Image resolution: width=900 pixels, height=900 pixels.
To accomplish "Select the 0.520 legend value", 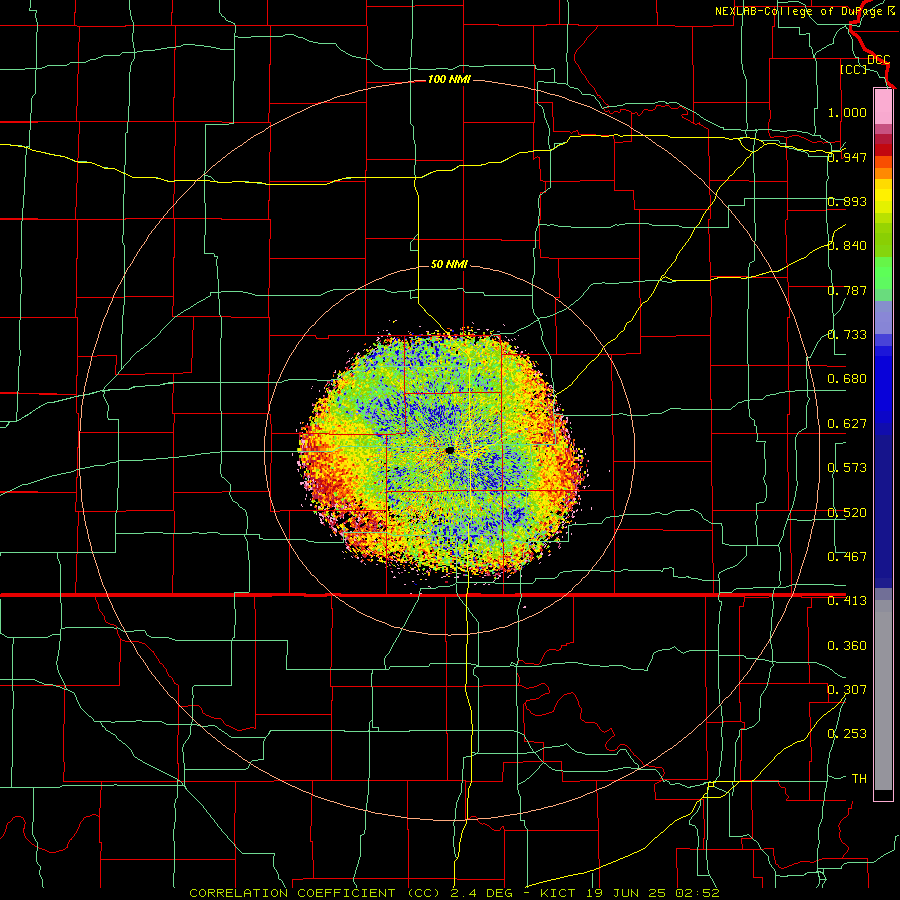I will pyautogui.click(x=847, y=513).
